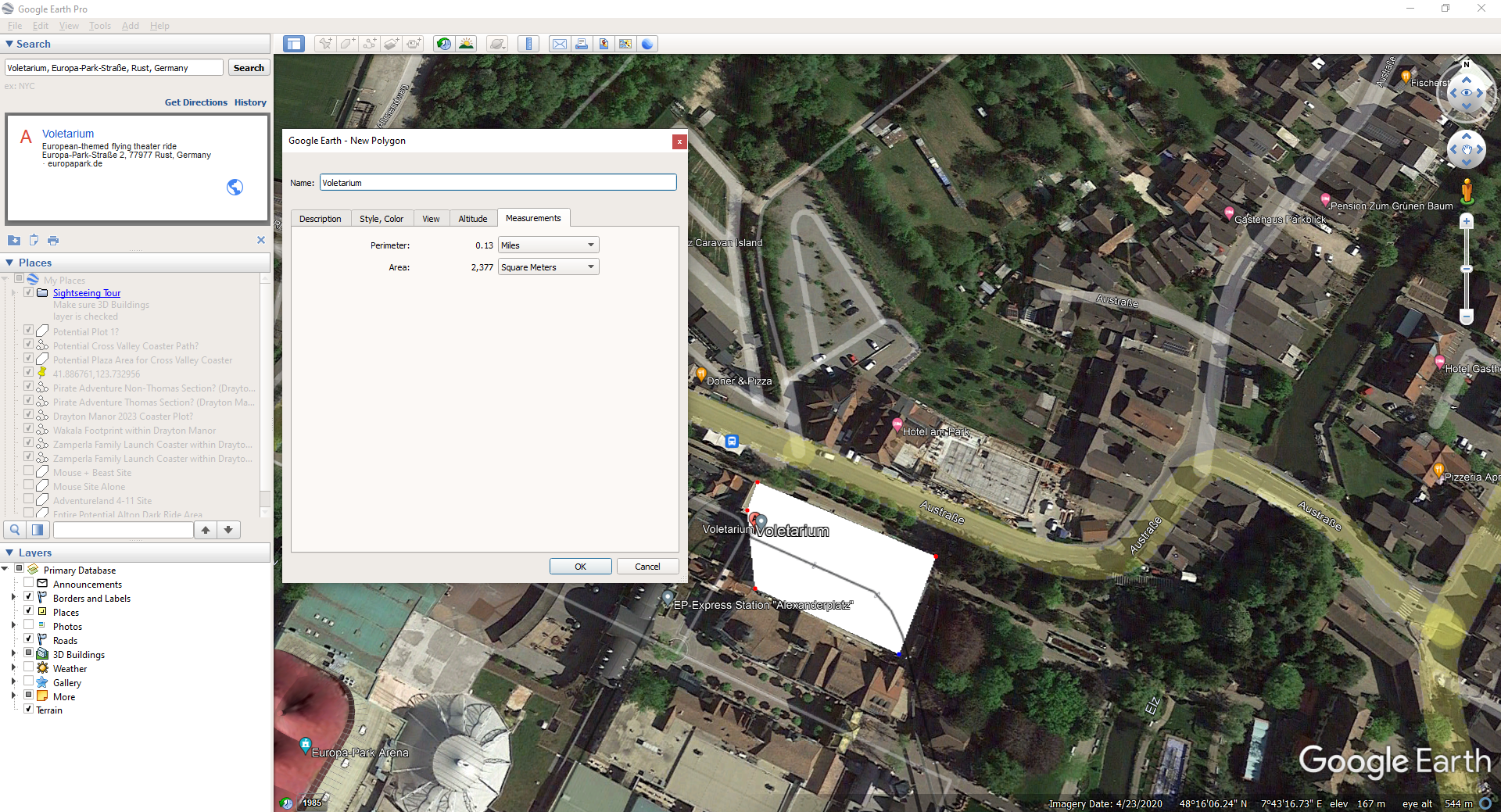Click the Add Placemark toolbar icon
The image size is (1501, 812).
(x=324, y=44)
